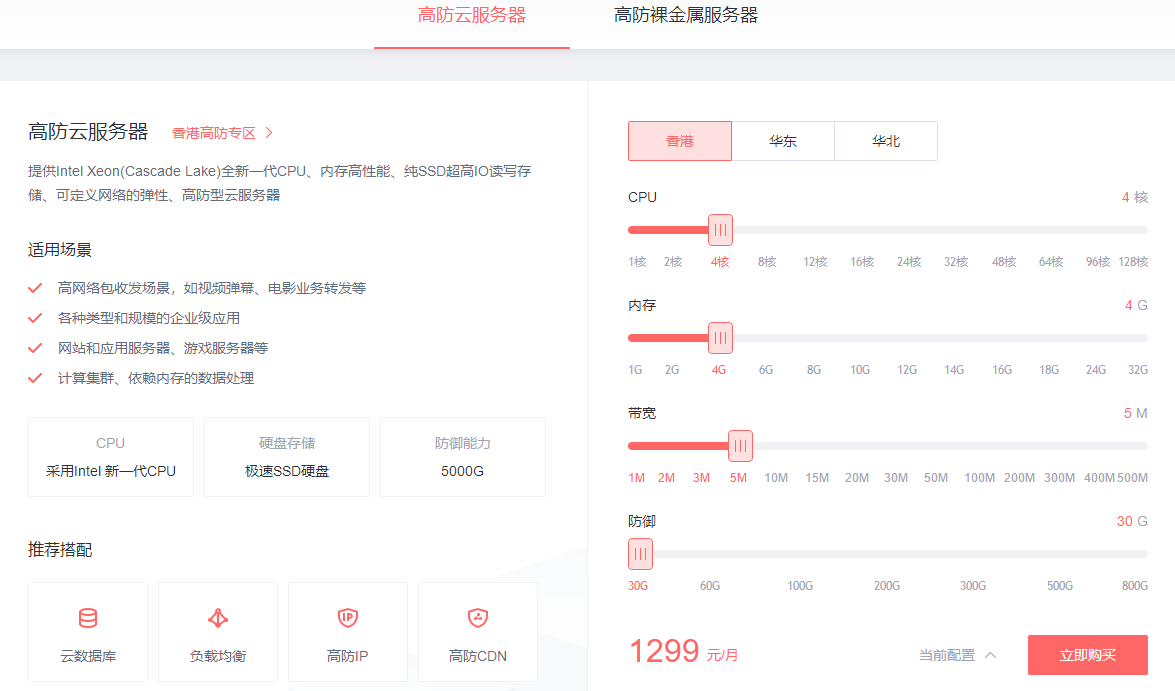The width and height of the screenshot is (1175, 691).
Task: Choose 500G on the 防御 scale
Action: 1059,585
